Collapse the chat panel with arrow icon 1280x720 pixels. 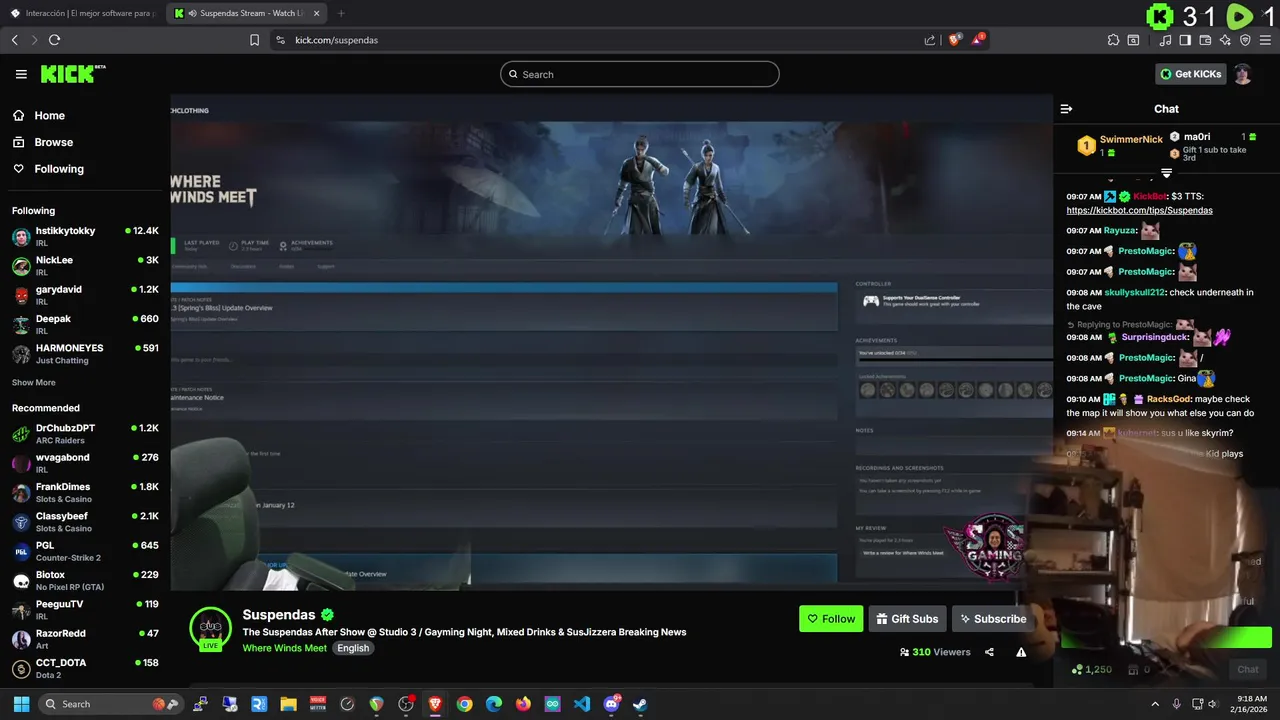(1066, 109)
